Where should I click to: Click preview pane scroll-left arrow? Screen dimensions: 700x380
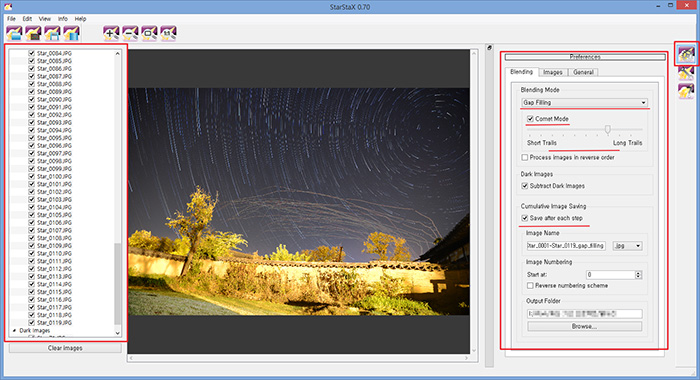(x=131, y=358)
